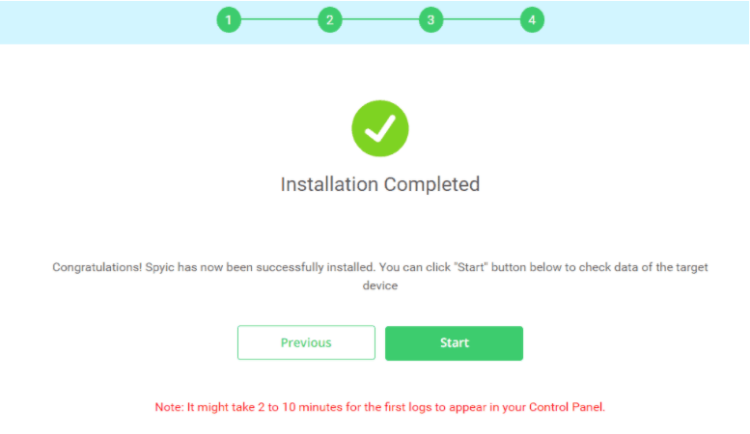Viewport: 750px width, 434px height.
Task: Click the quoted "Start" word in the paragraph
Action: [471, 267]
